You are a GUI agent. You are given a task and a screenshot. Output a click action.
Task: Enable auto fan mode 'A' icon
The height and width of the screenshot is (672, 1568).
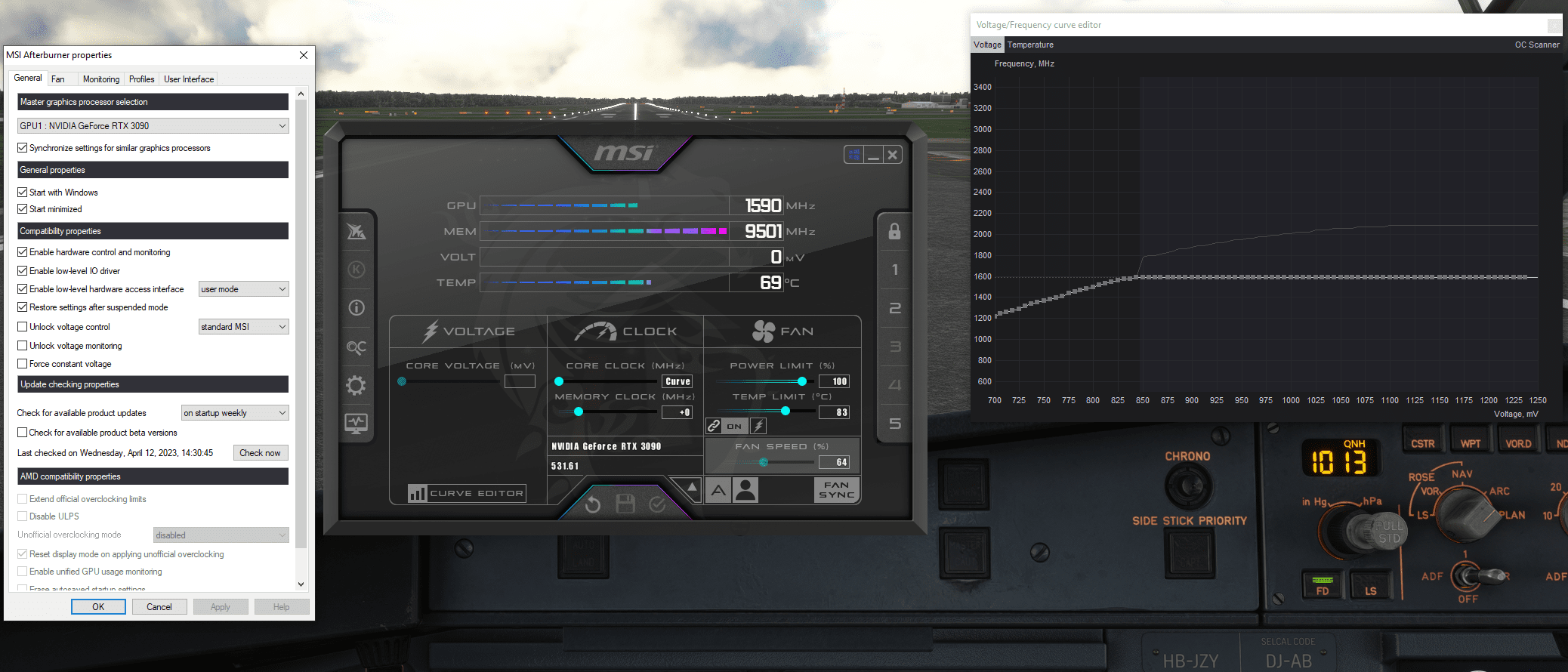click(718, 491)
